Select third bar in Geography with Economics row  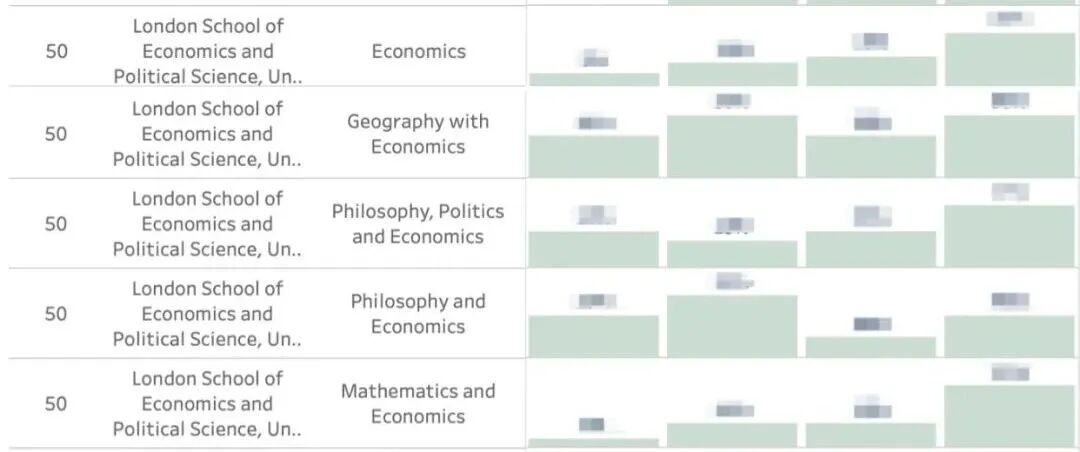pyautogui.click(x=870, y=156)
